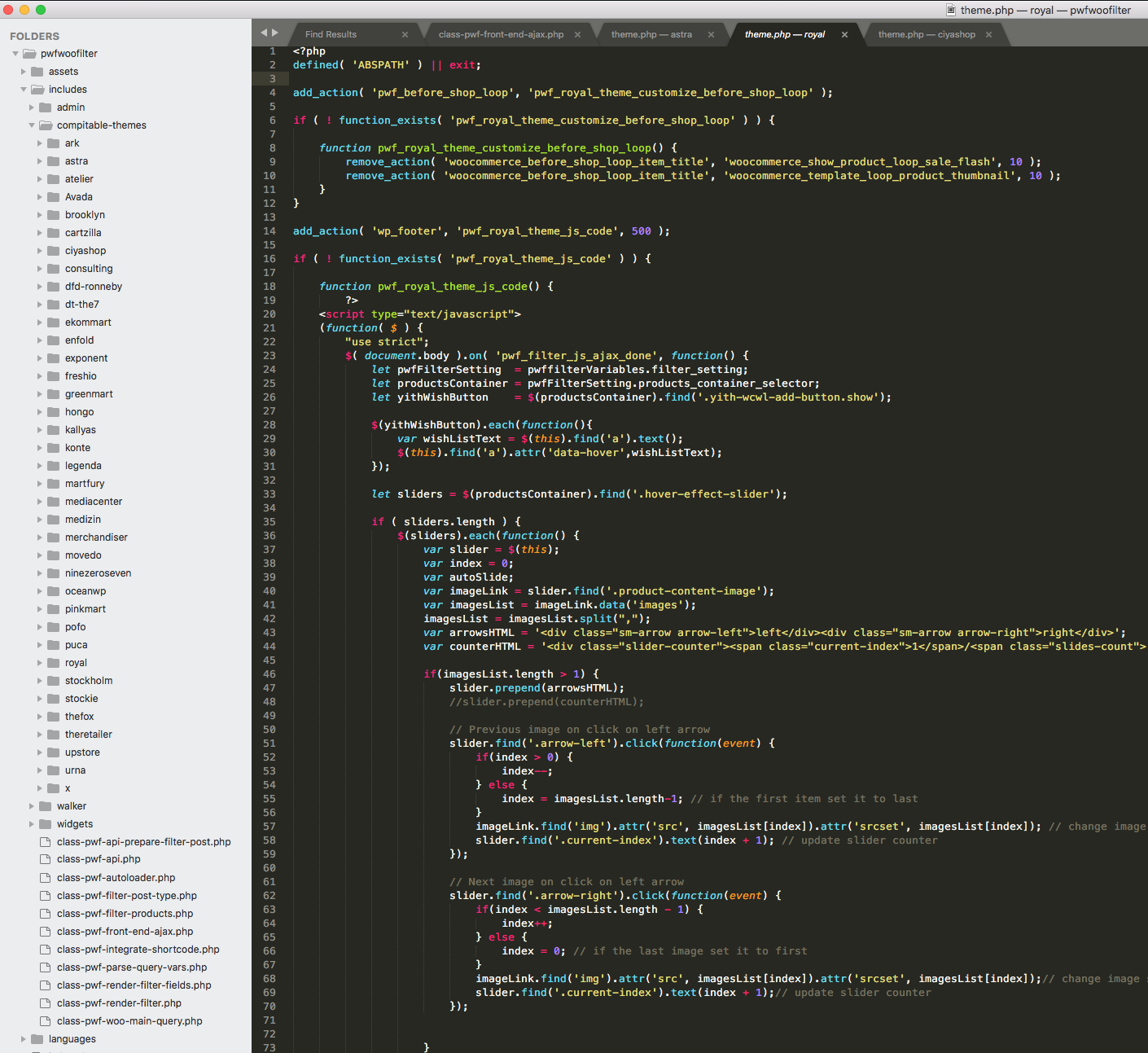Click the class-pwf-filter-products.php file icon
The image size is (1148, 1053).
click(x=46, y=914)
